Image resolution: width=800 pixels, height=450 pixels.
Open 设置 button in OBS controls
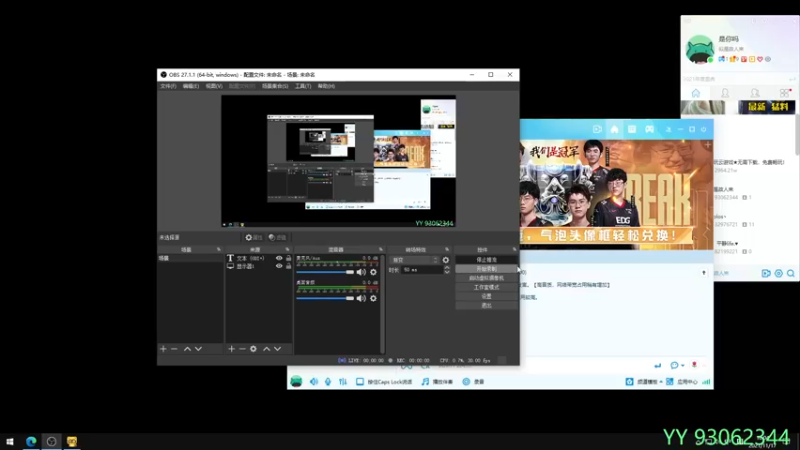point(486,296)
